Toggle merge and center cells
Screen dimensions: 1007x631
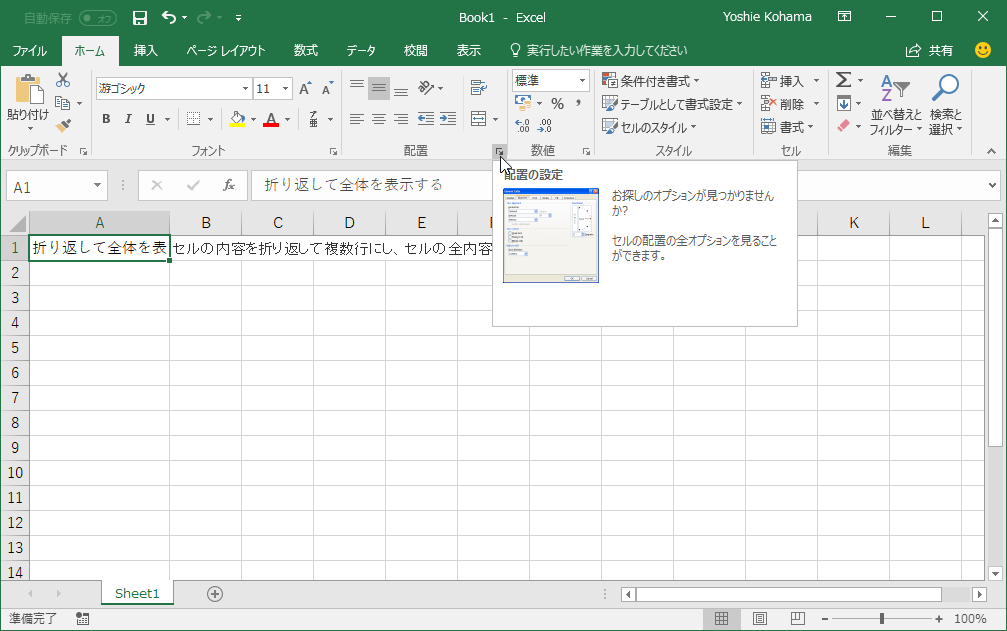click(477, 117)
